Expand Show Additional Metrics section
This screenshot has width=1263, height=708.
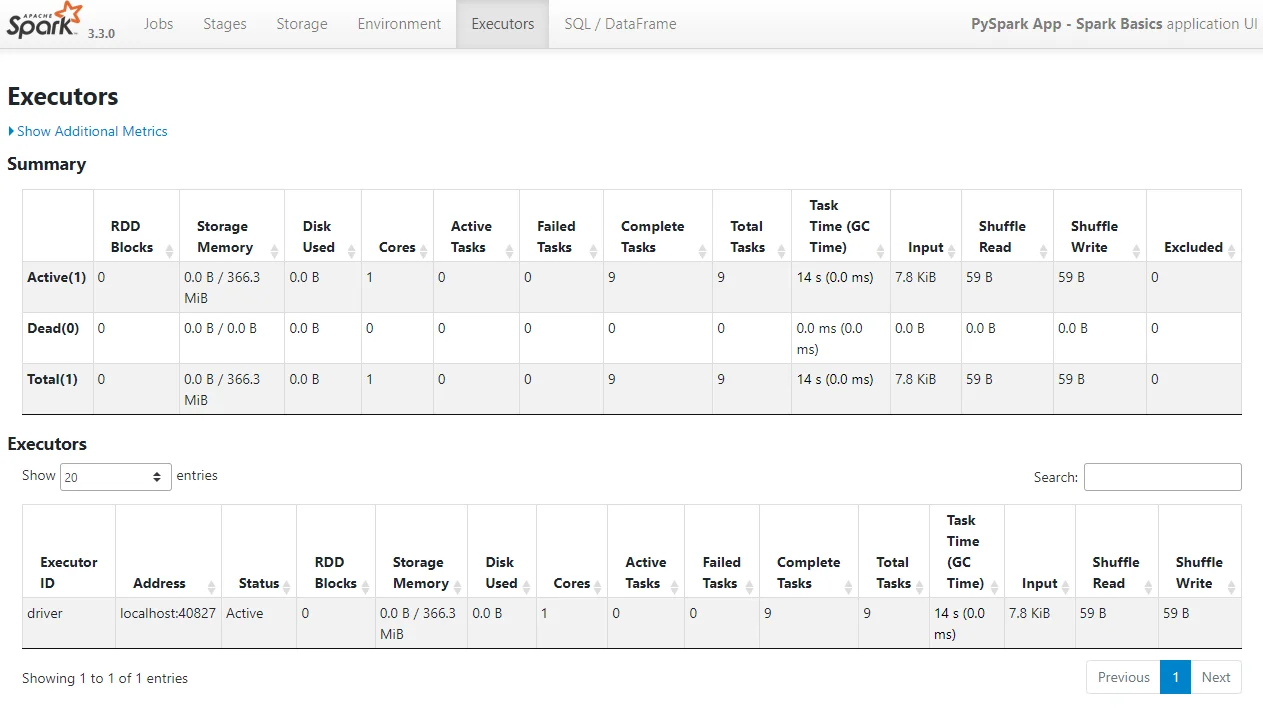[88, 131]
